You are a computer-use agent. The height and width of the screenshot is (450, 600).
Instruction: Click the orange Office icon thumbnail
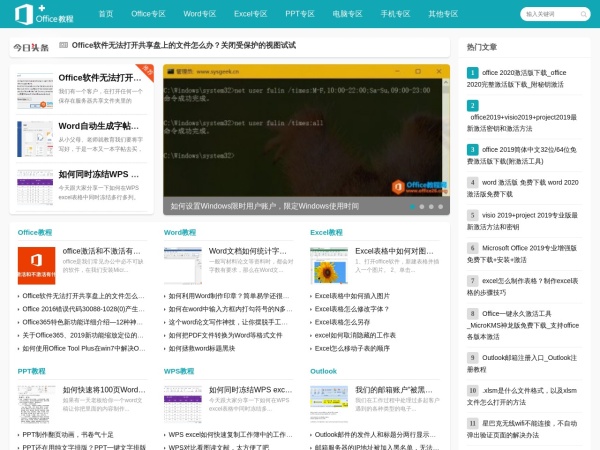(36, 266)
